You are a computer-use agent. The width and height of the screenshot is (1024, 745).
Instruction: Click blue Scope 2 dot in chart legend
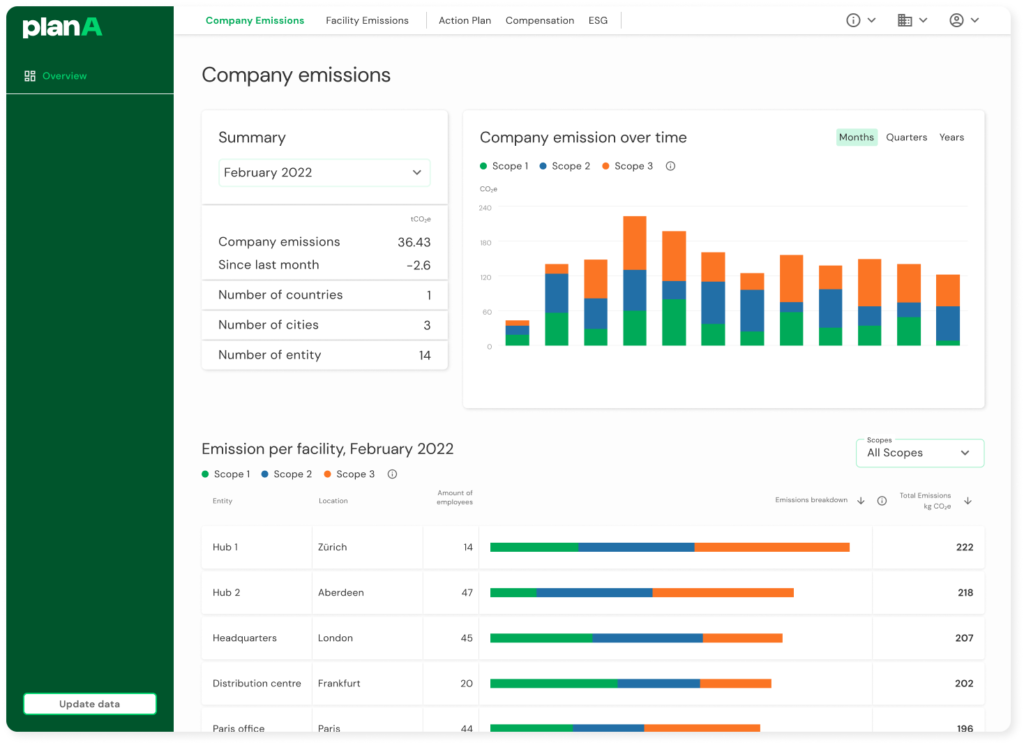click(x=543, y=166)
